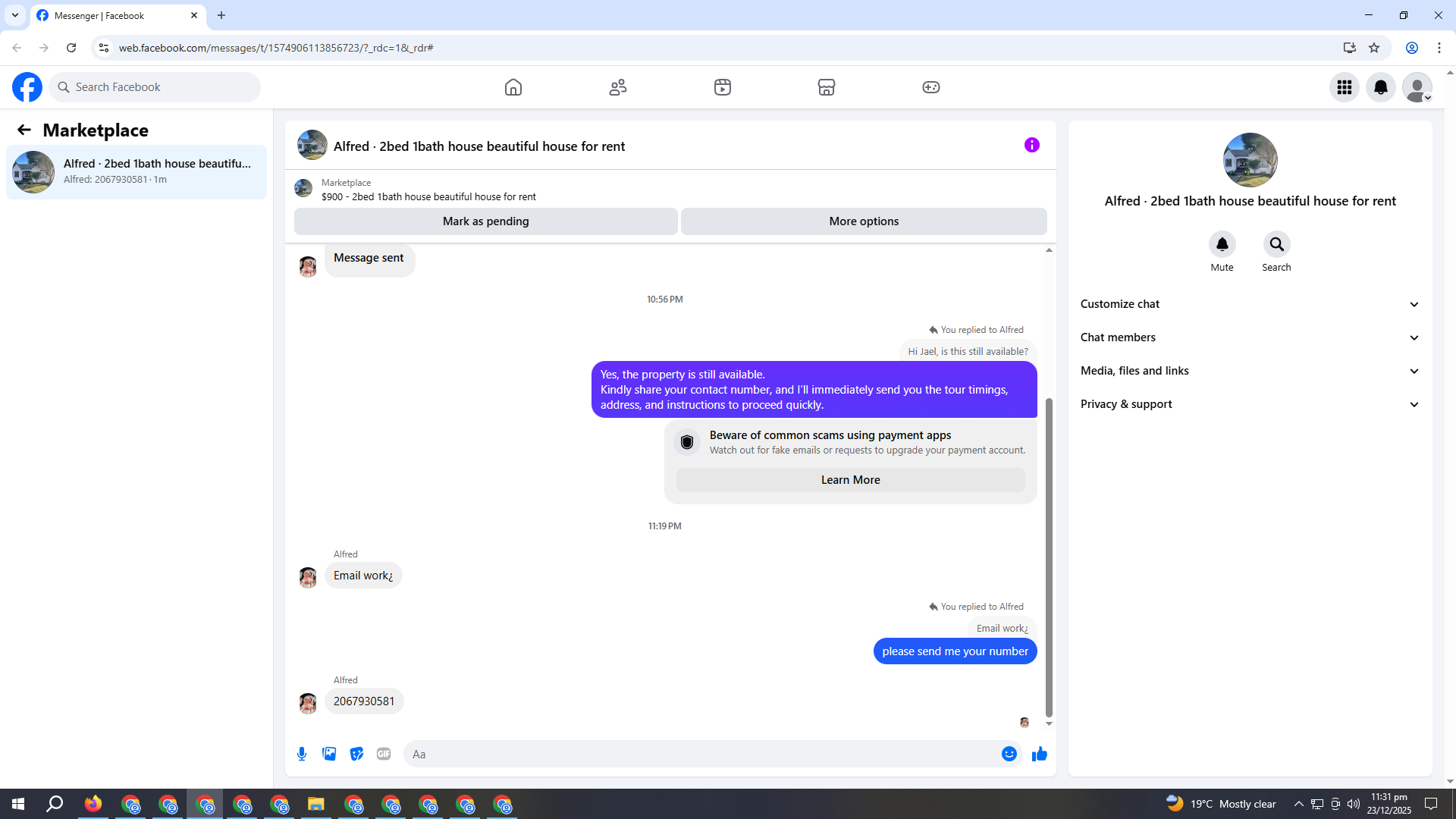Open the Facebook apps grid menu
The height and width of the screenshot is (819, 1456).
1344,87
